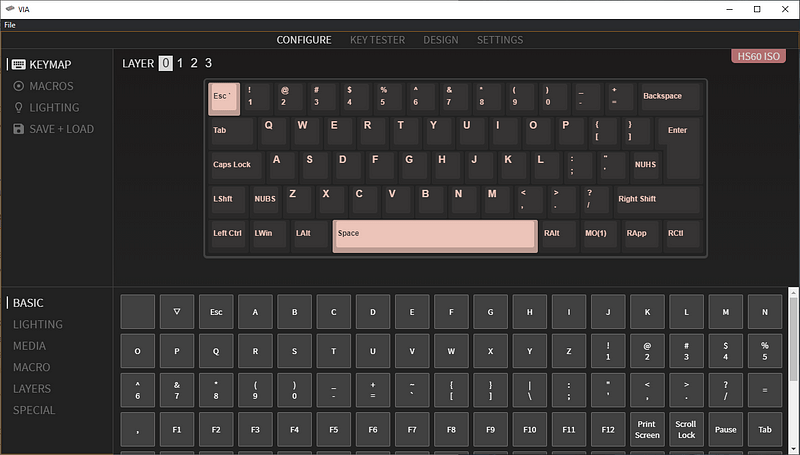
Task: Switch to the Key Tester tab
Action: click(x=377, y=40)
